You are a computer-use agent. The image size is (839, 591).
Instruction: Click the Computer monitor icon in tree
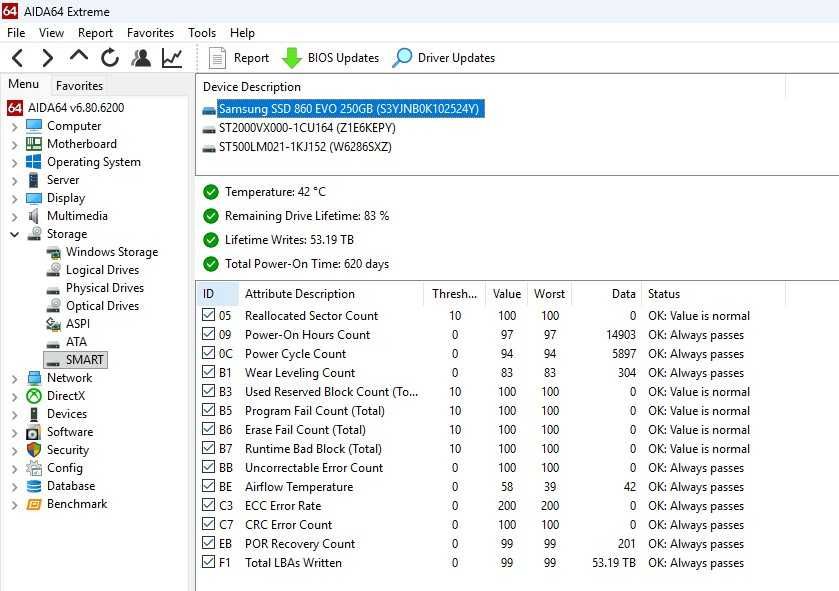pos(34,126)
